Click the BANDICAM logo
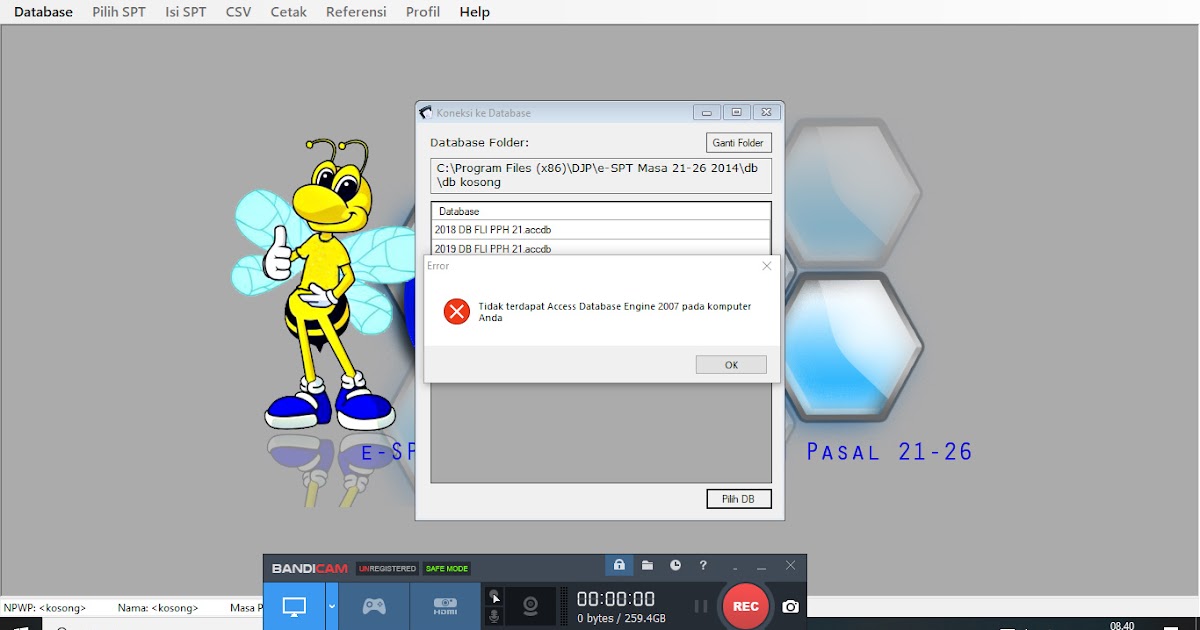Image resolution: width=1200 pixels, height=630 pixels. pos(310,568)
